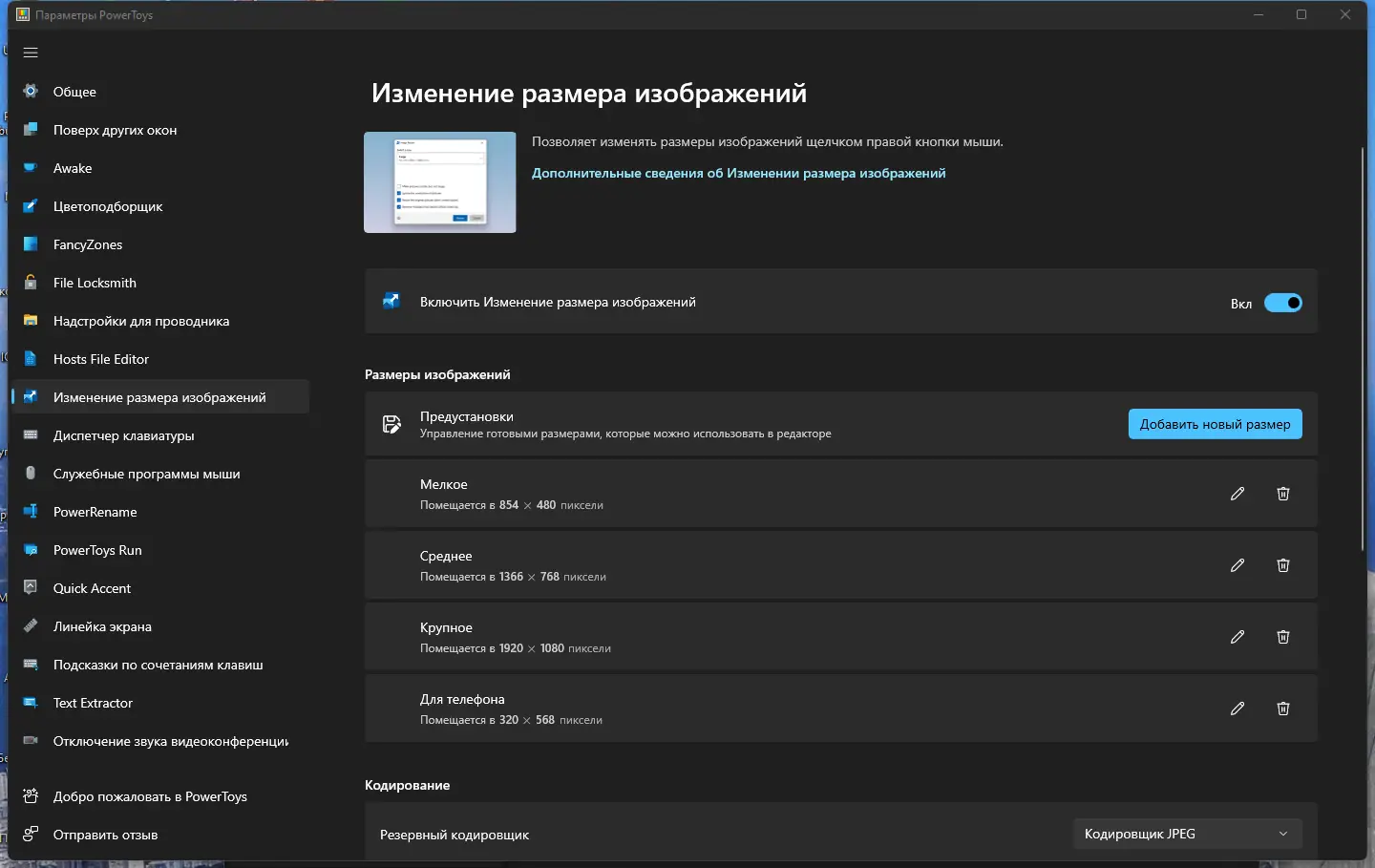1375x868 pixels.
Task: Open the Дополнительные сведения link
Action: [738, 173]
